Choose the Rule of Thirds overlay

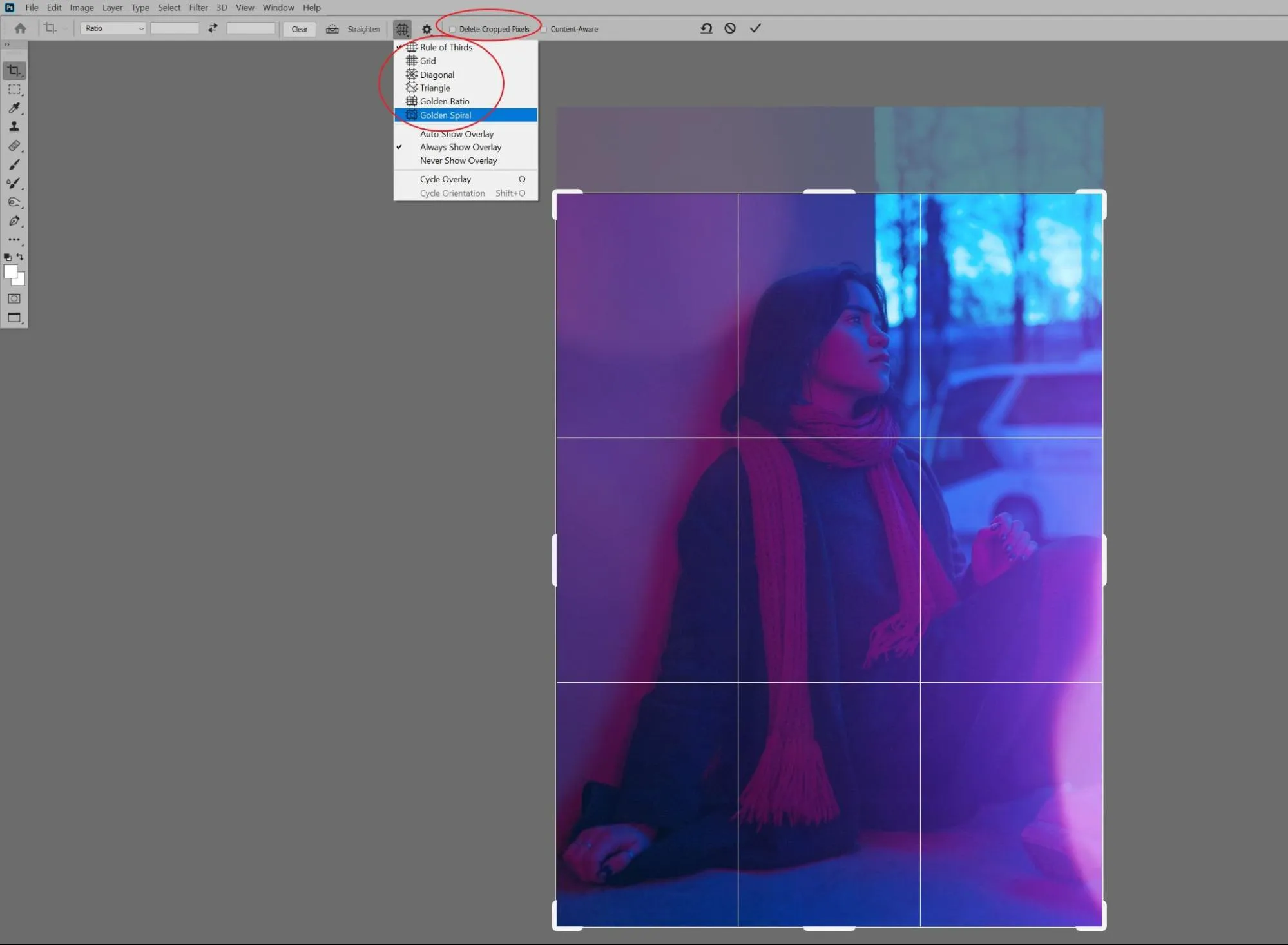point(466,48)
